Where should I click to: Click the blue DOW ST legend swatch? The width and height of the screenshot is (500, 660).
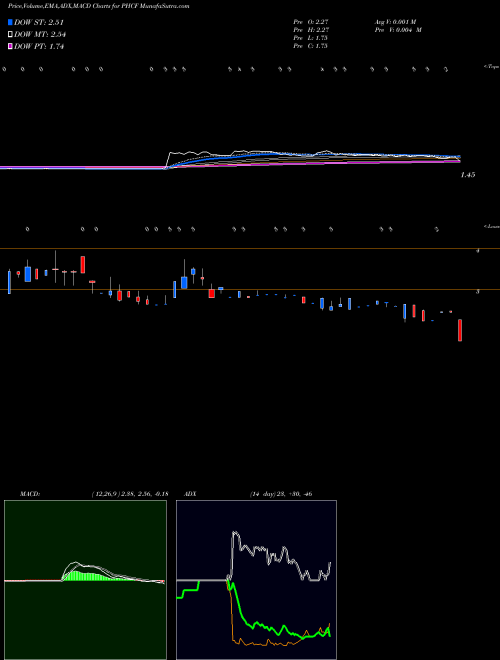(10, 22)
